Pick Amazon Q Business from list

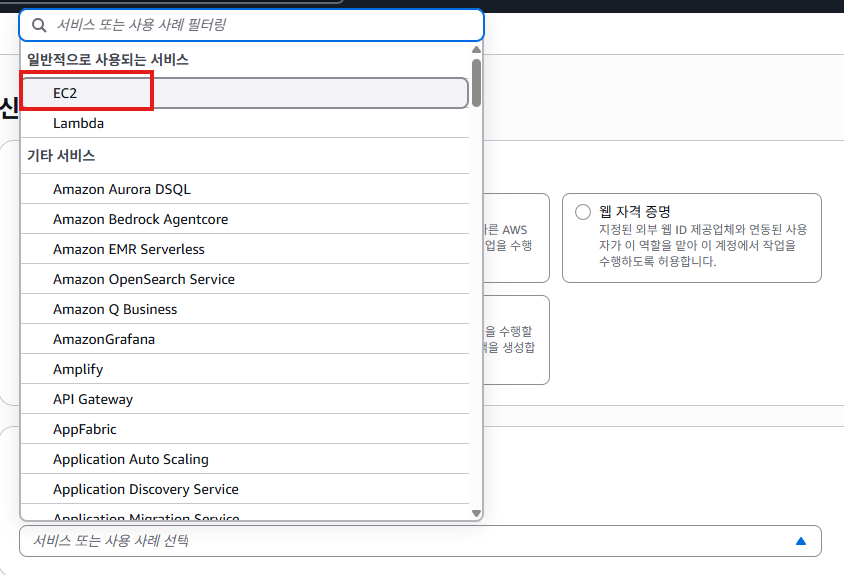pos(244,309)
